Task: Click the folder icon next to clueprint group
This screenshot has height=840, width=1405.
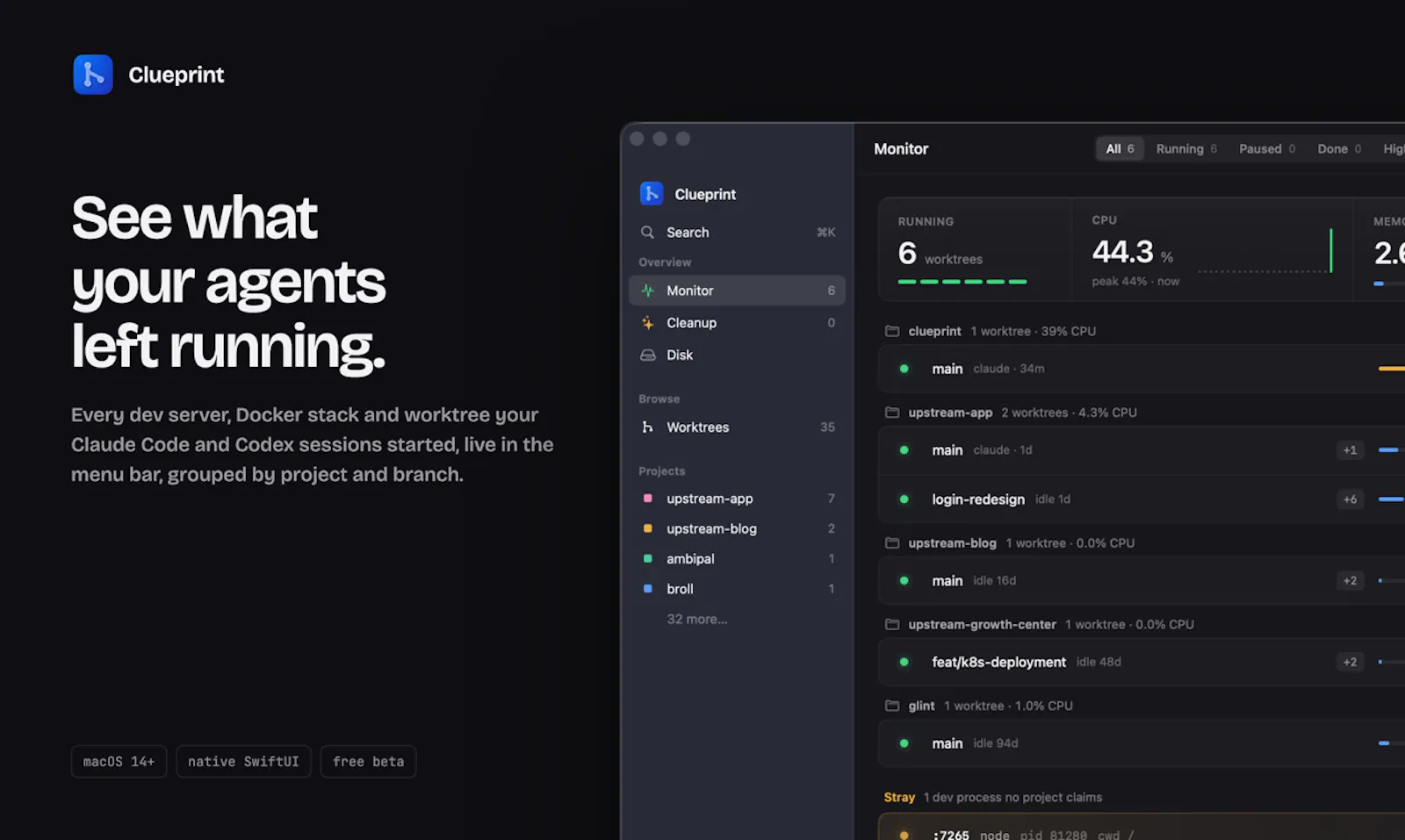Action: [x=892, y=331]
